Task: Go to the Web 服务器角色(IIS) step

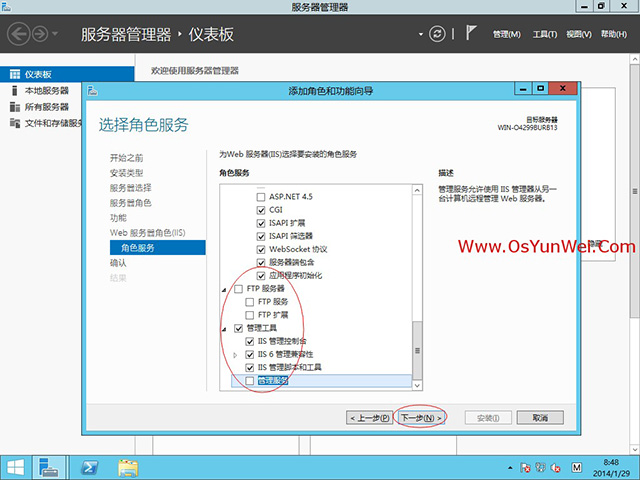Action: click(147, 233)
